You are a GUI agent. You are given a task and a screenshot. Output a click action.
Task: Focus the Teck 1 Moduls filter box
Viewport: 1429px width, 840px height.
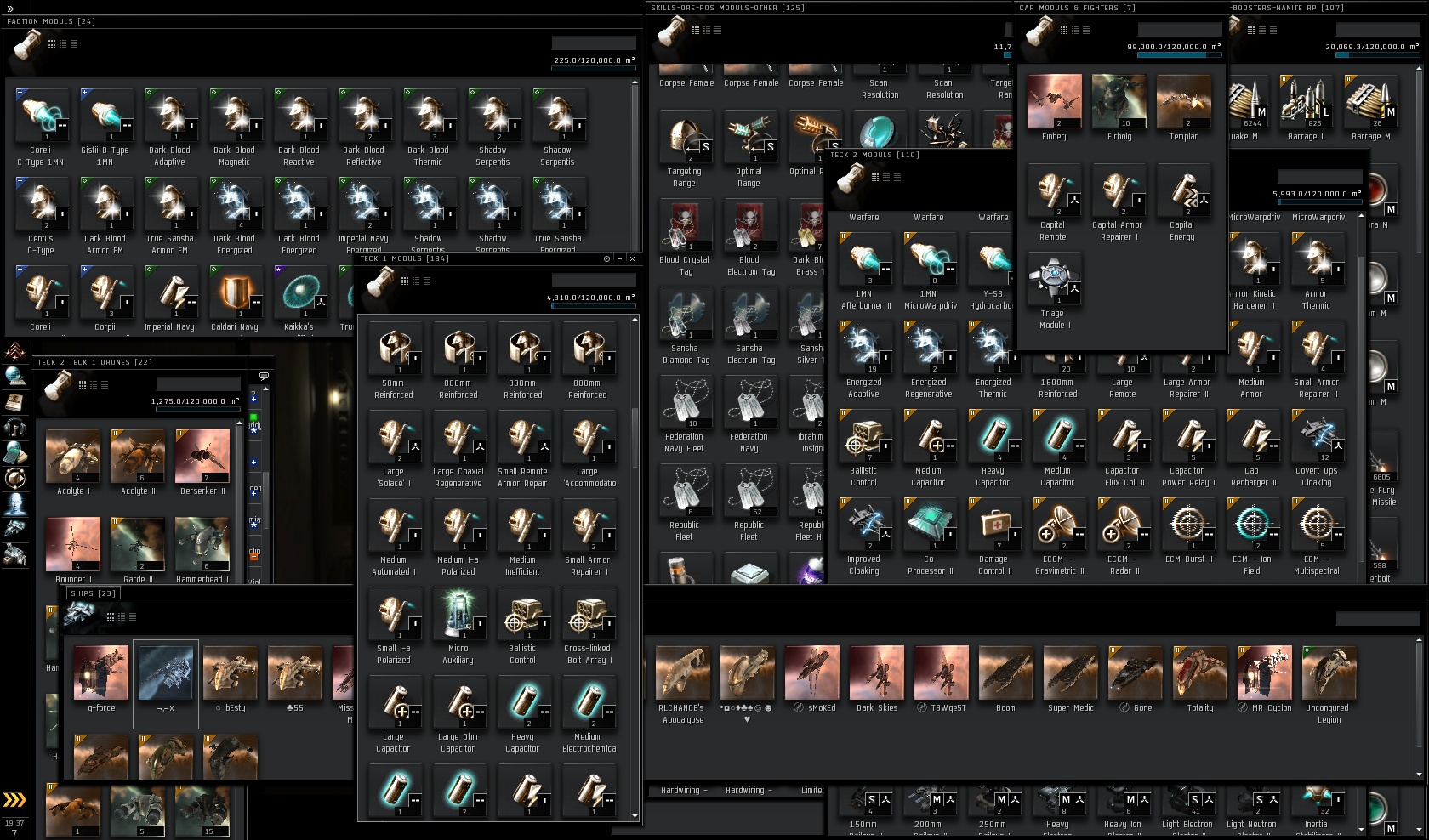point(594,281)
